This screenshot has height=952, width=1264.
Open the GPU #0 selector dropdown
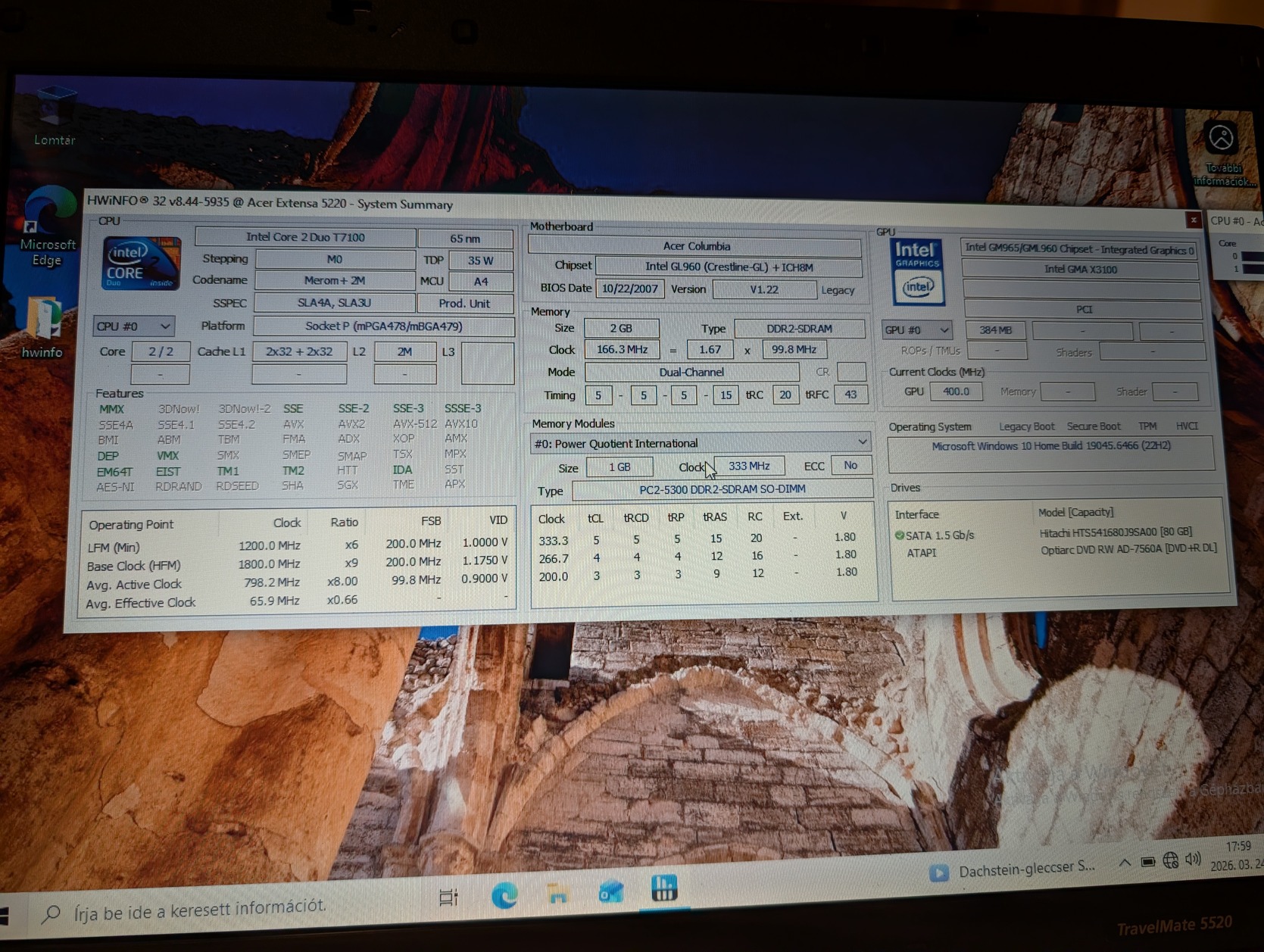pos(916,330)
